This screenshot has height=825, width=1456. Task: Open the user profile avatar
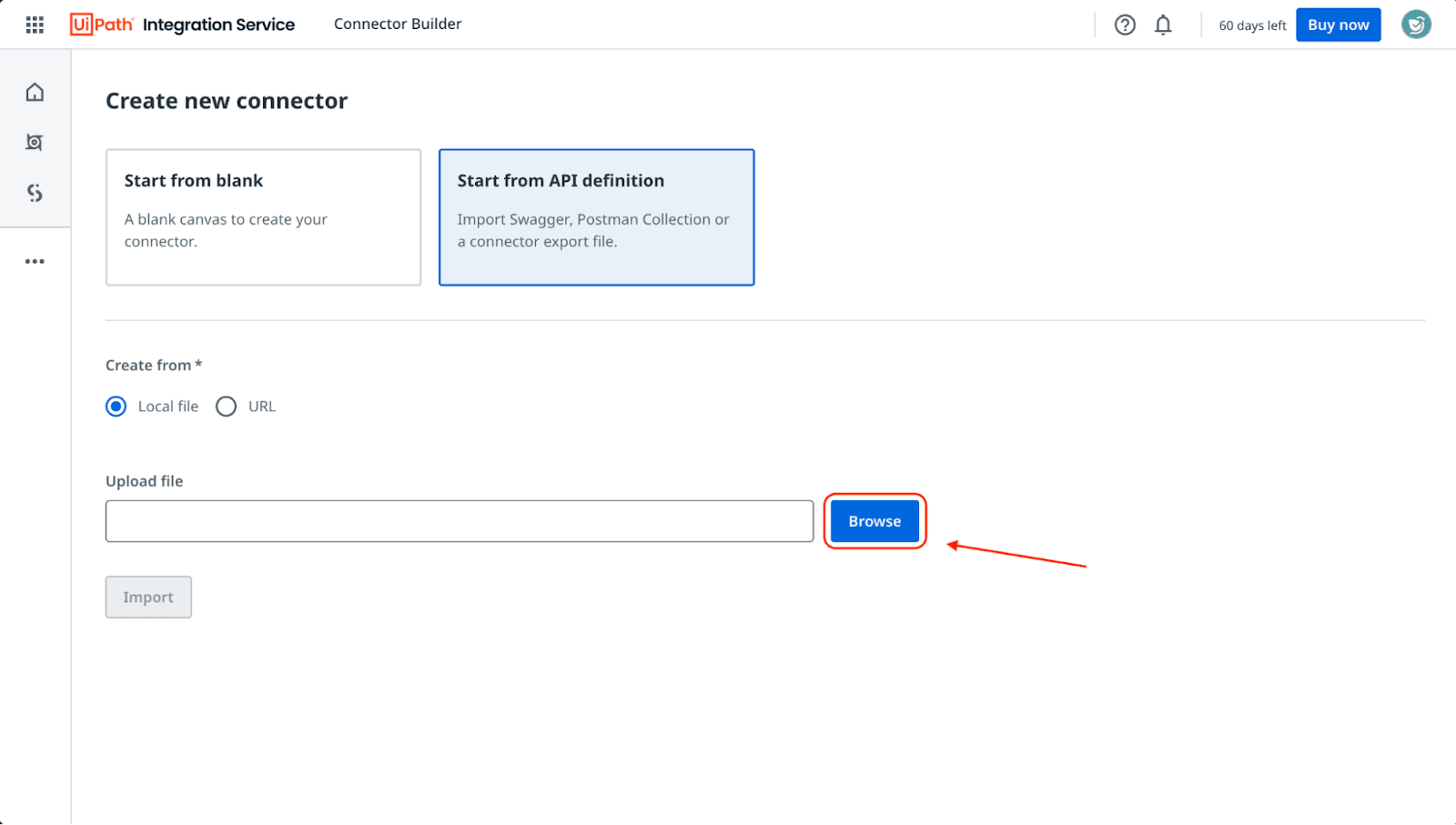click(1415, 25)
